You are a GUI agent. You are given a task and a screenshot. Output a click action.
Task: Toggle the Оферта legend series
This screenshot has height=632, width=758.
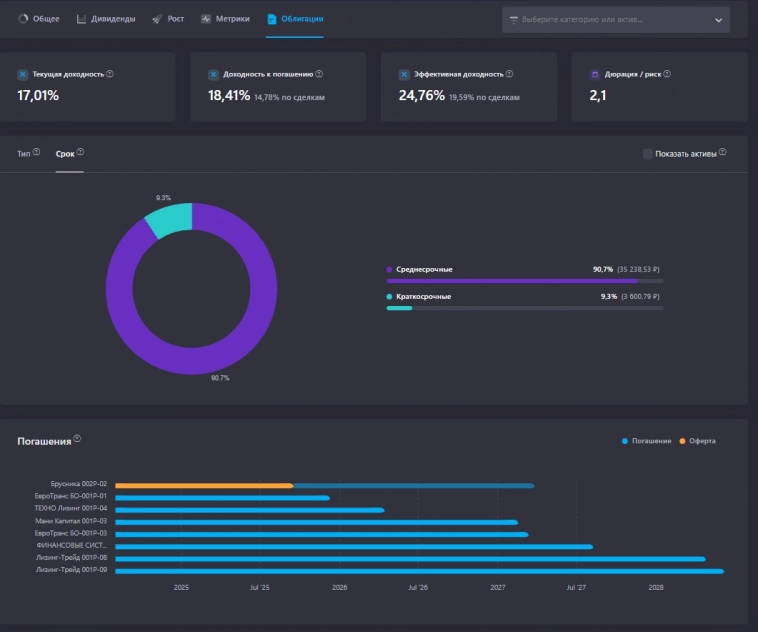(x=698, y=441)
